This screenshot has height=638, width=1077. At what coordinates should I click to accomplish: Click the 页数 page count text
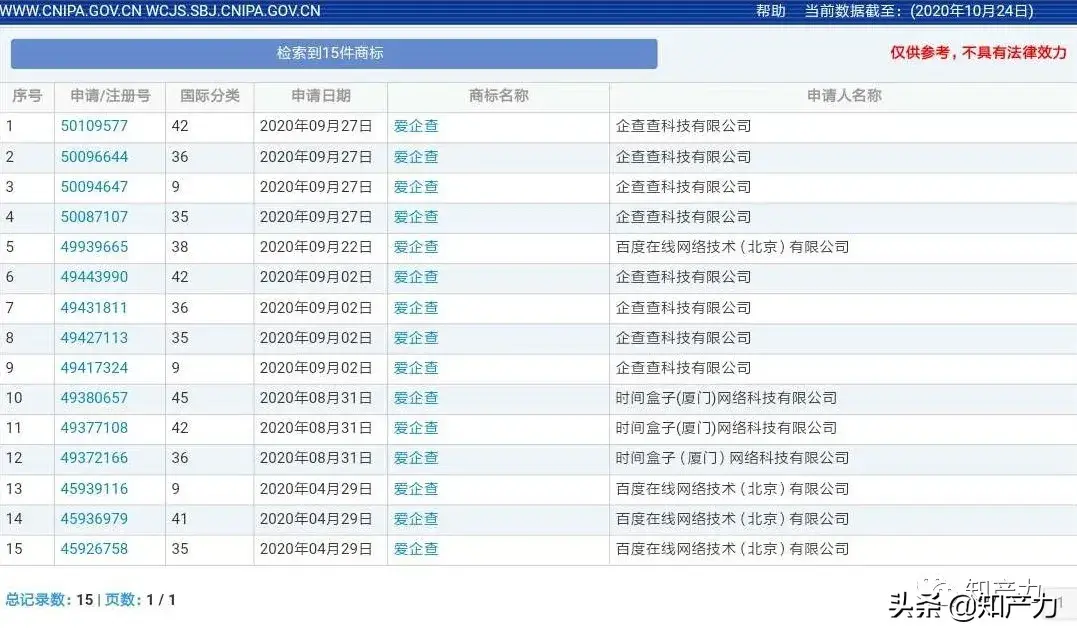(x=140, y=600)
